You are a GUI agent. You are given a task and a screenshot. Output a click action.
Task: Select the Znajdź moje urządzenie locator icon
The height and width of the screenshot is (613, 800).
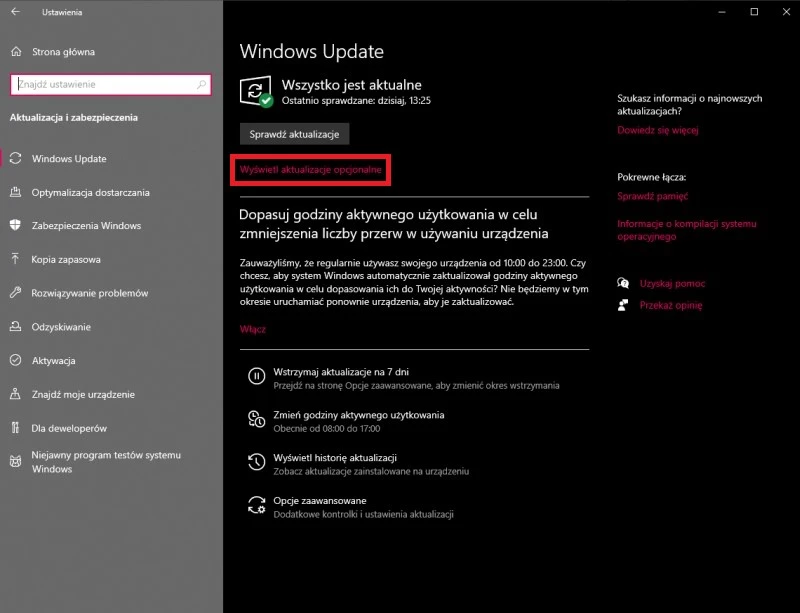point(16,394)
